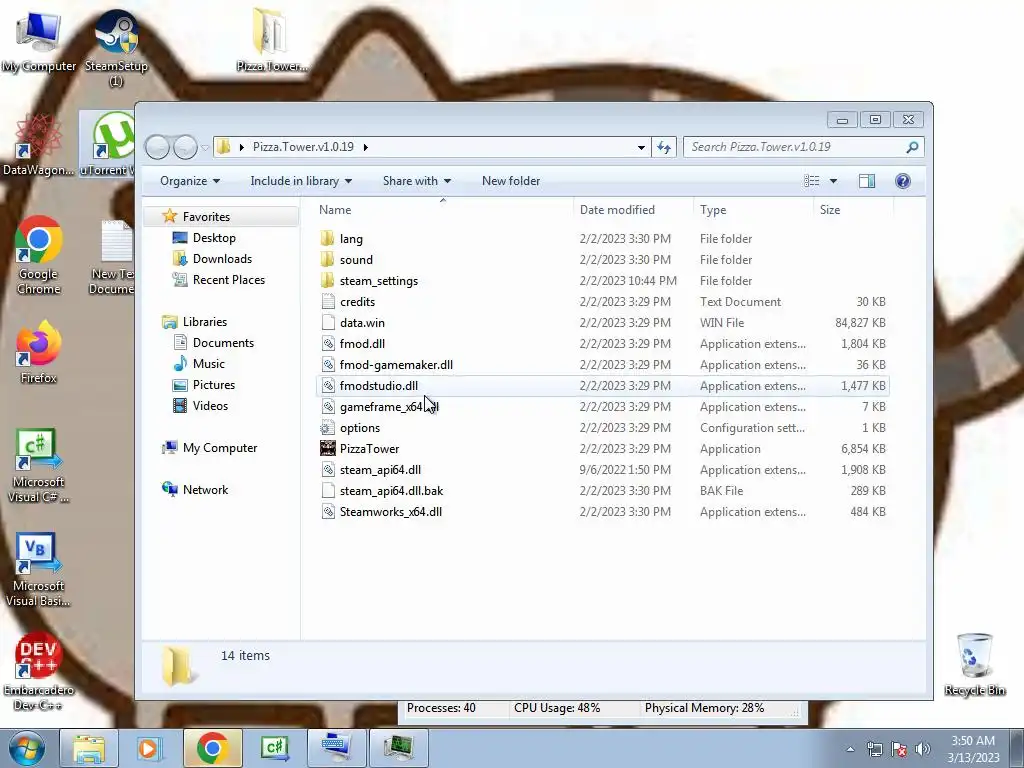
Task: Show the preview pane icon
Action: coord(867,181)
